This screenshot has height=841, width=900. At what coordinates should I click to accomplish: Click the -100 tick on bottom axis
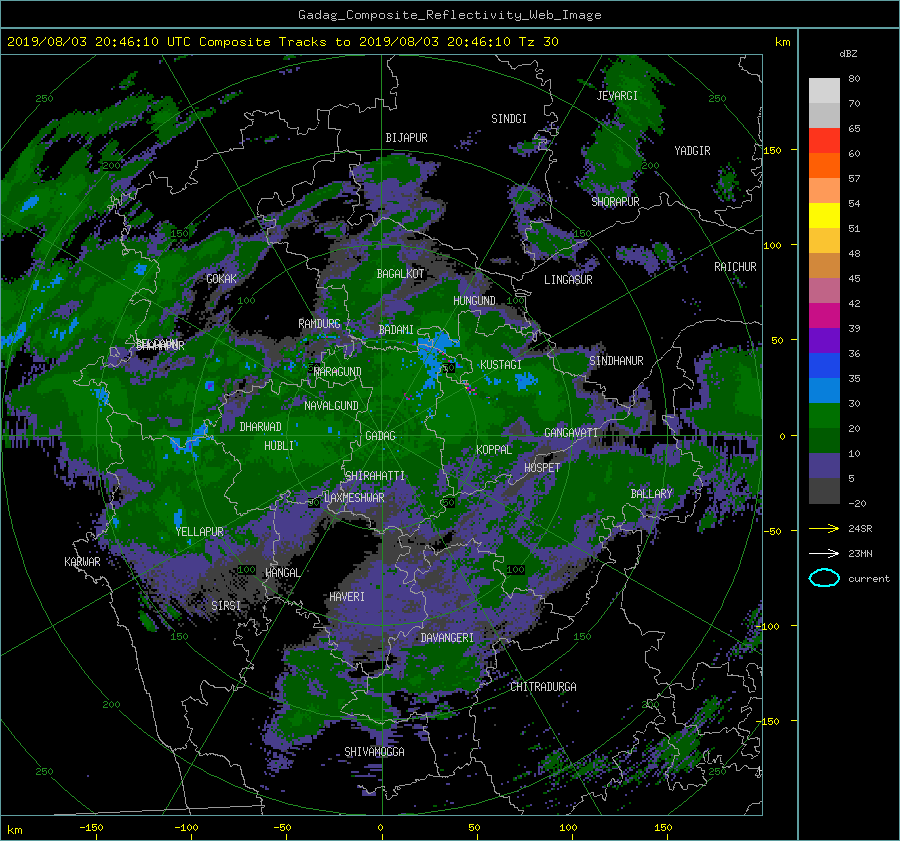[186, 827]
